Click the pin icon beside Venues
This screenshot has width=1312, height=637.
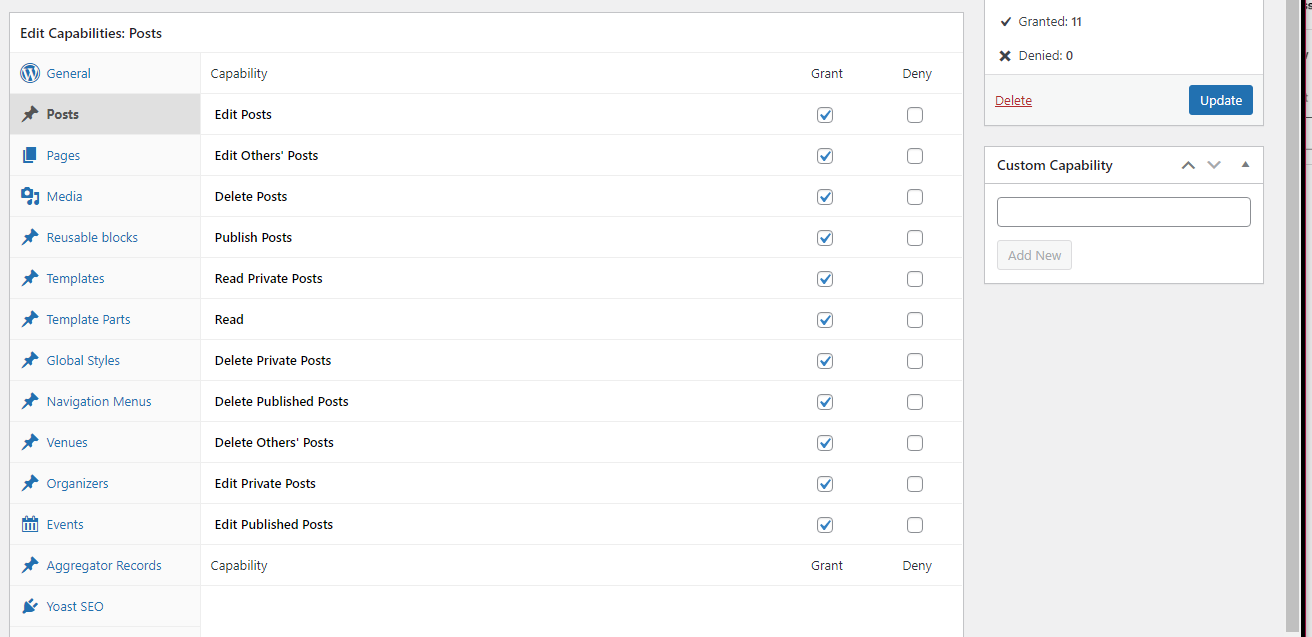coord(30,442)
